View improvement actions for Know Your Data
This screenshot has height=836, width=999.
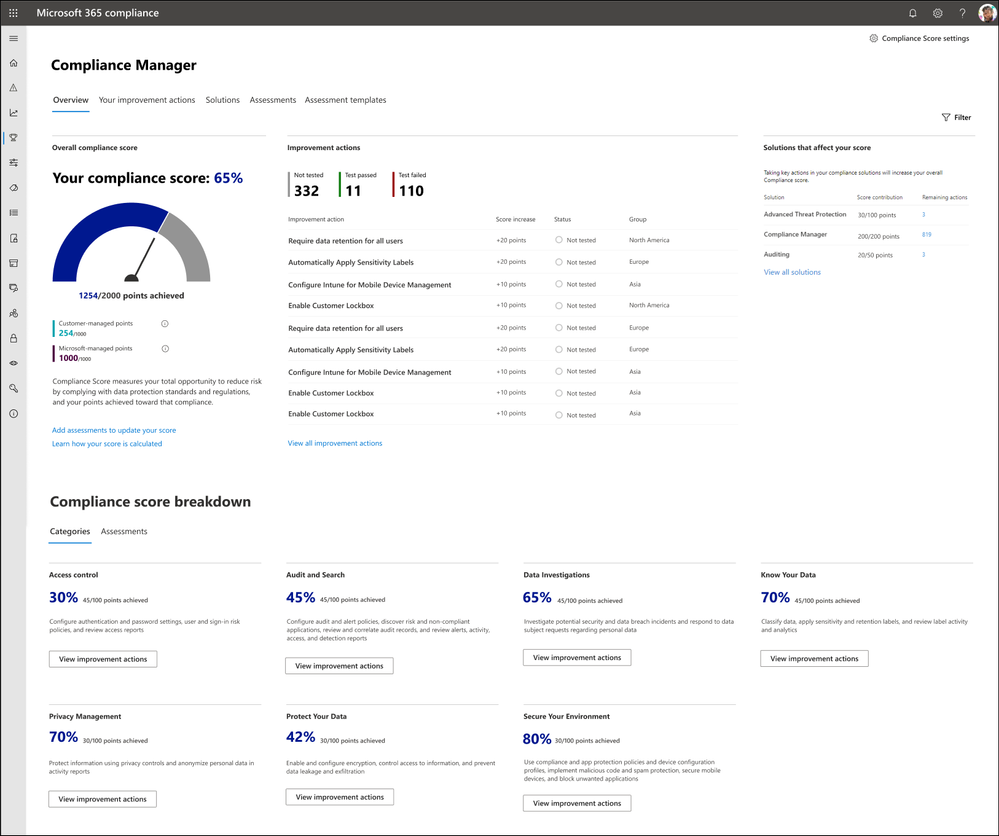coord(814,658)
